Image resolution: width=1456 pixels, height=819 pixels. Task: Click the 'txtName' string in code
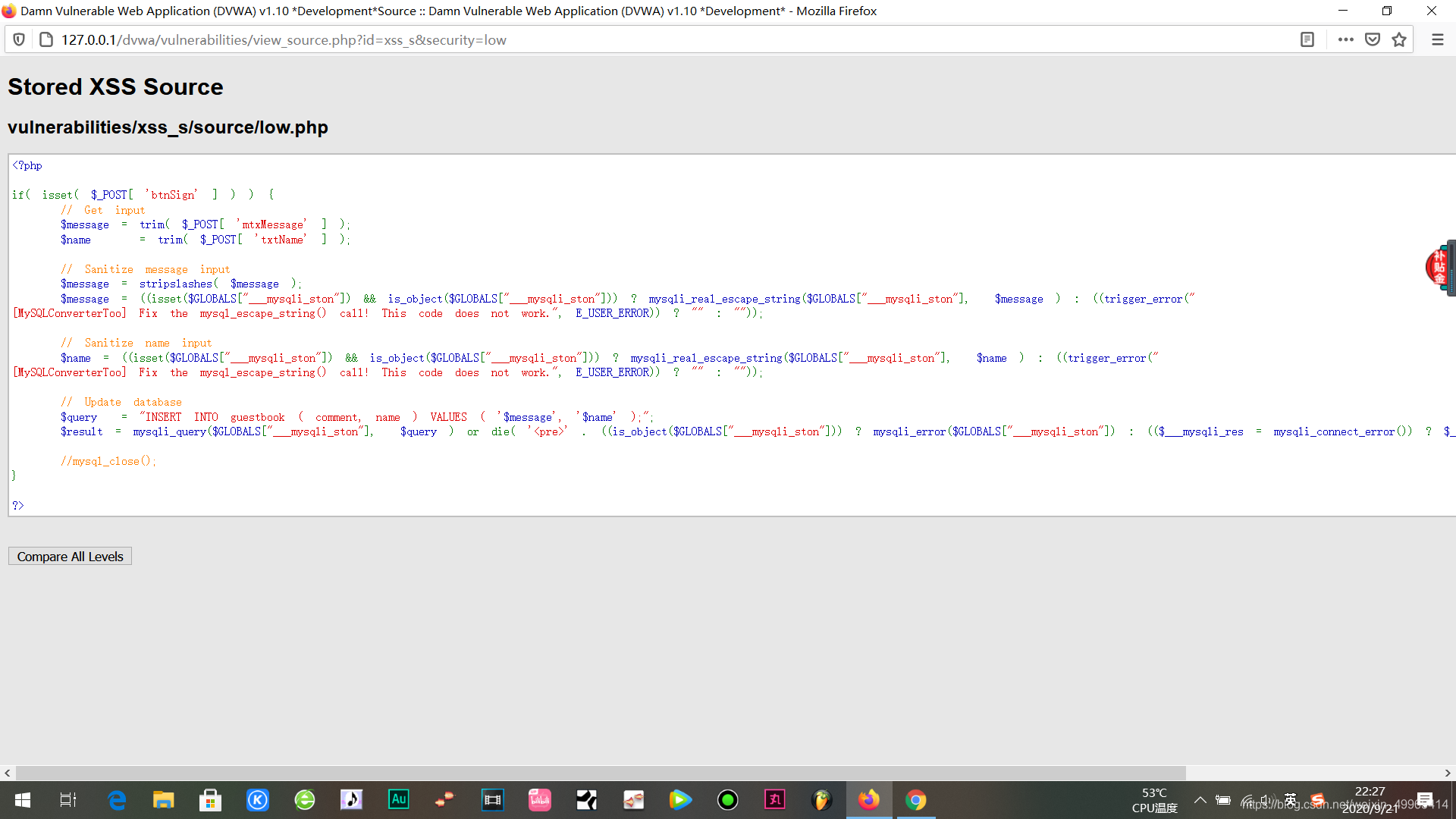[x=281, y=240]
